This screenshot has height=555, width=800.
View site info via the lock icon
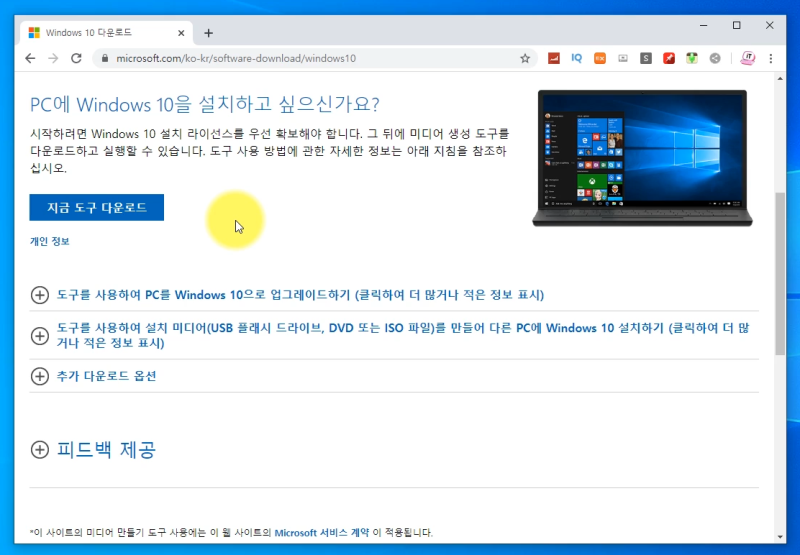tap(105, 58)
